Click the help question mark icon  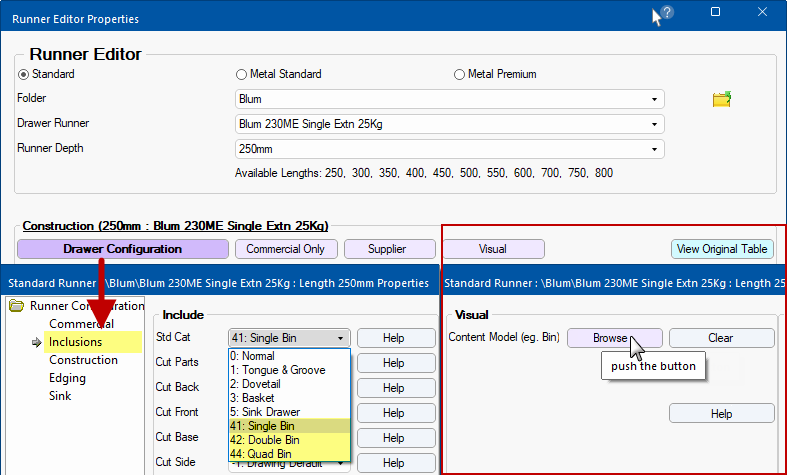(x=666, y=13)
